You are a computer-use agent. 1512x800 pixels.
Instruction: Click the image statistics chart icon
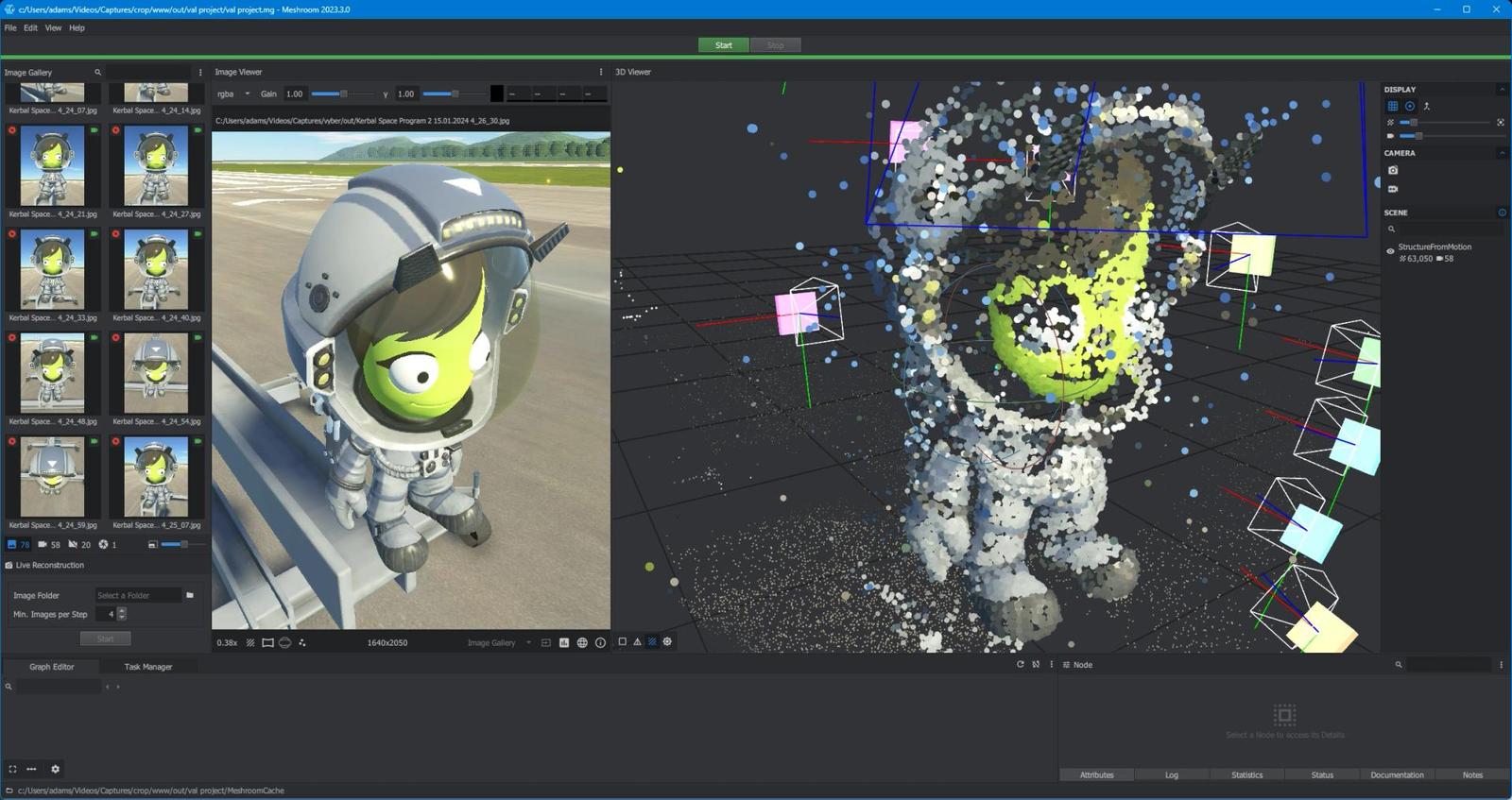(564, 642)
